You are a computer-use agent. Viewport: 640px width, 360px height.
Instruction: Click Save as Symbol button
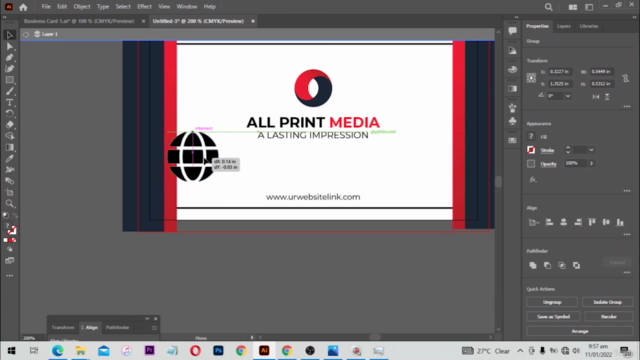(x=553, y=317)
